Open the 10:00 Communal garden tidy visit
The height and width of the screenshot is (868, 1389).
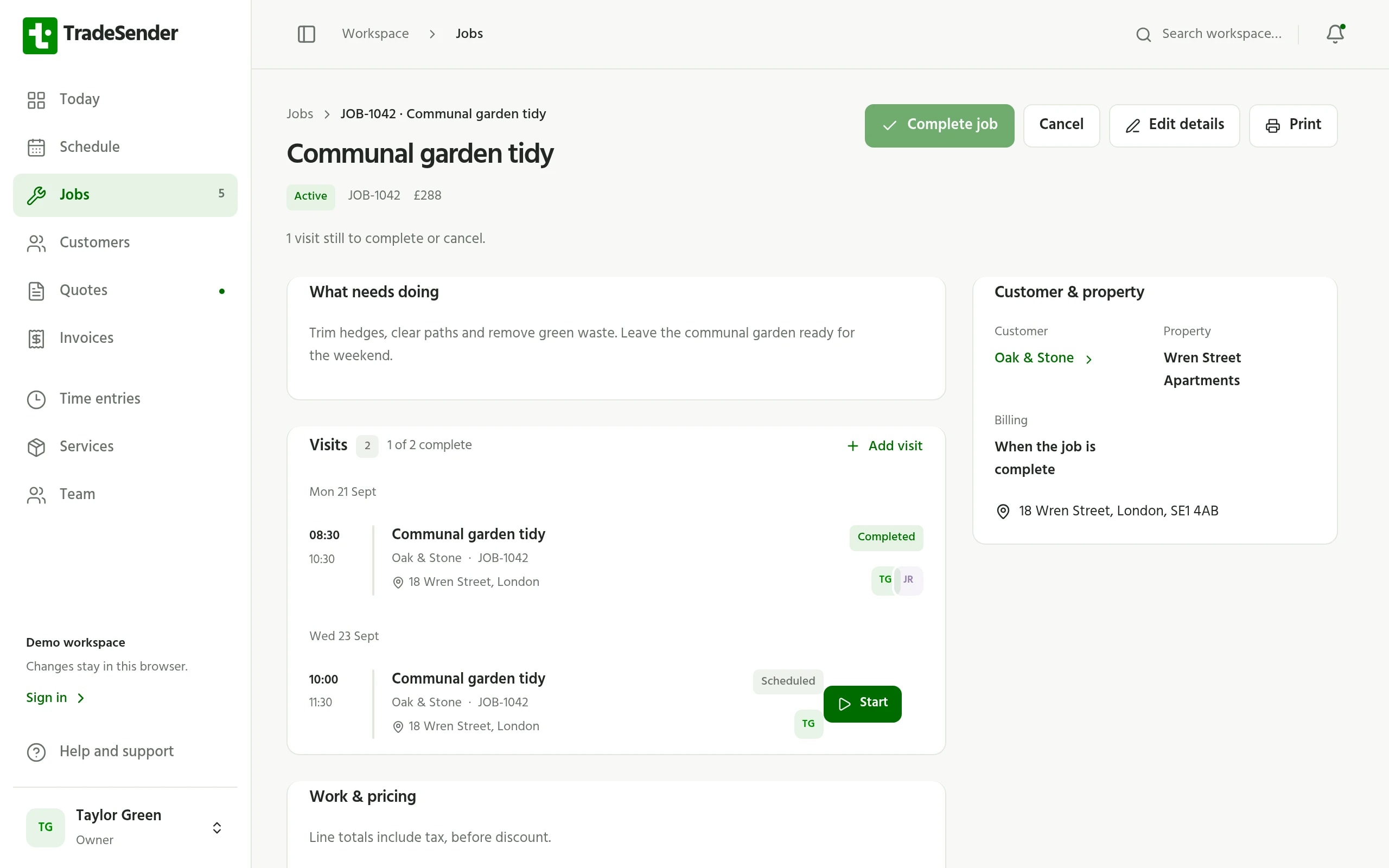tap(468, 679)
